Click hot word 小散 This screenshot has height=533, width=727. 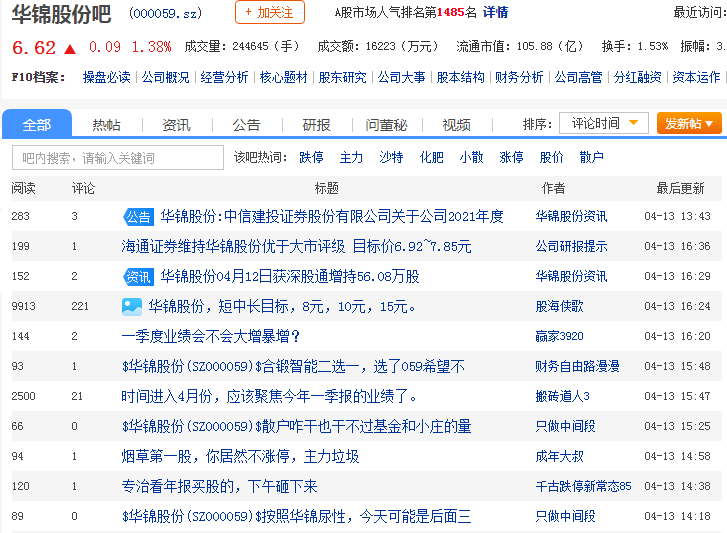tap(472, 158)
